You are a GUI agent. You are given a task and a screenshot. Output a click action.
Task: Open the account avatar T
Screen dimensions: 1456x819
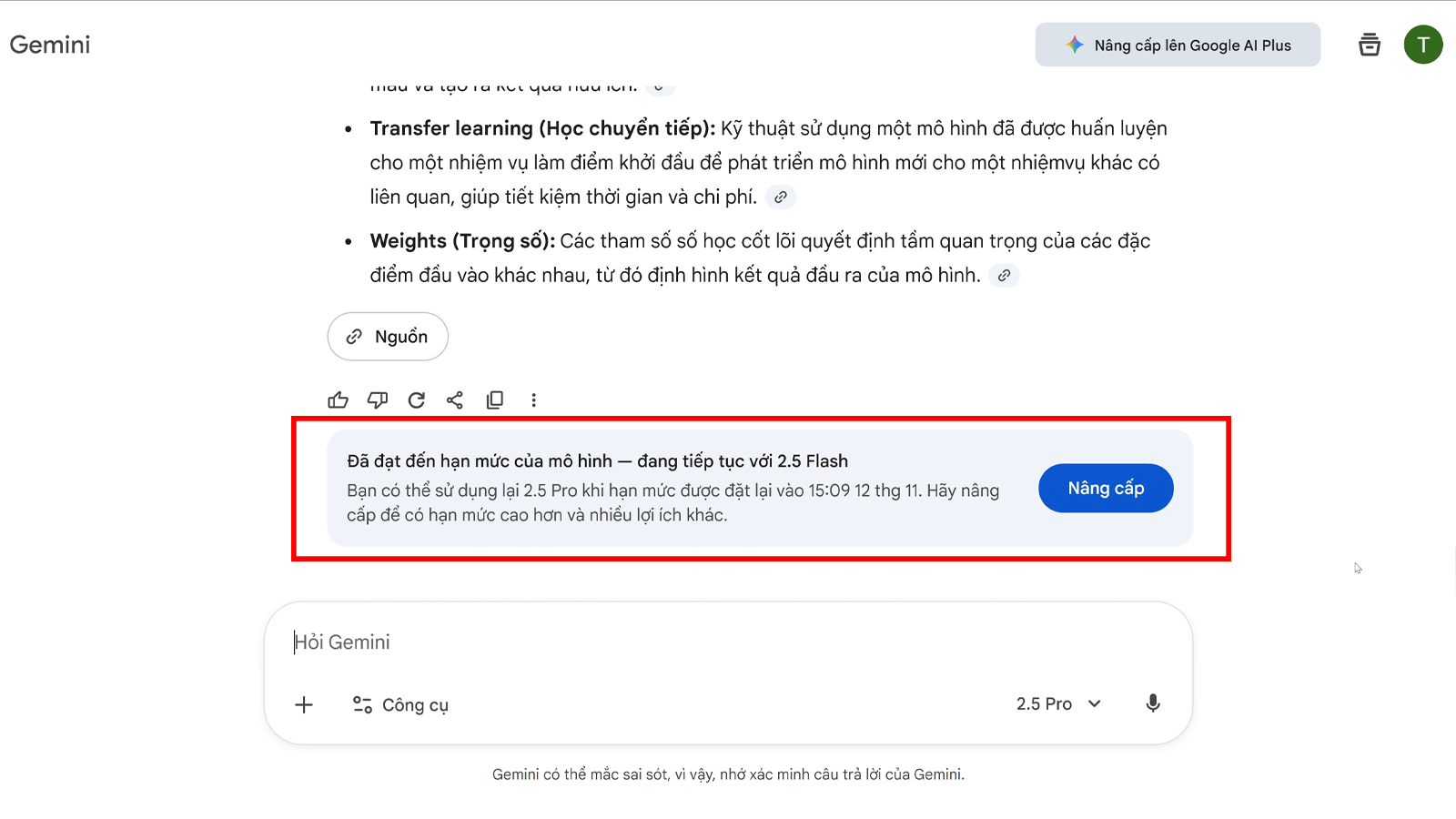[1422, 45]
